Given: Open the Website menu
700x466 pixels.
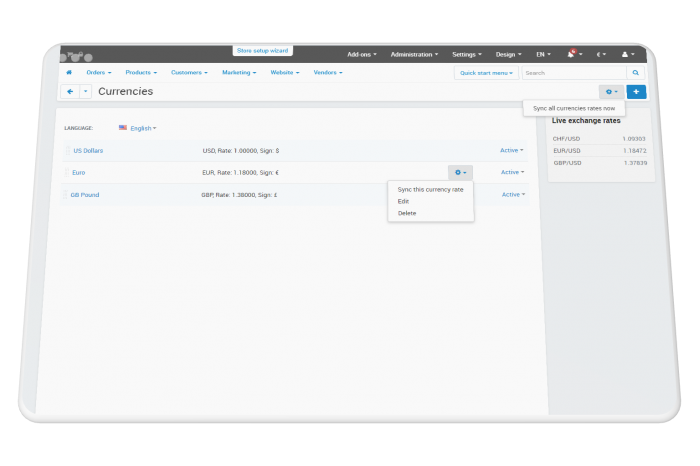Looking at the screenshot, I should click(285, 72).
